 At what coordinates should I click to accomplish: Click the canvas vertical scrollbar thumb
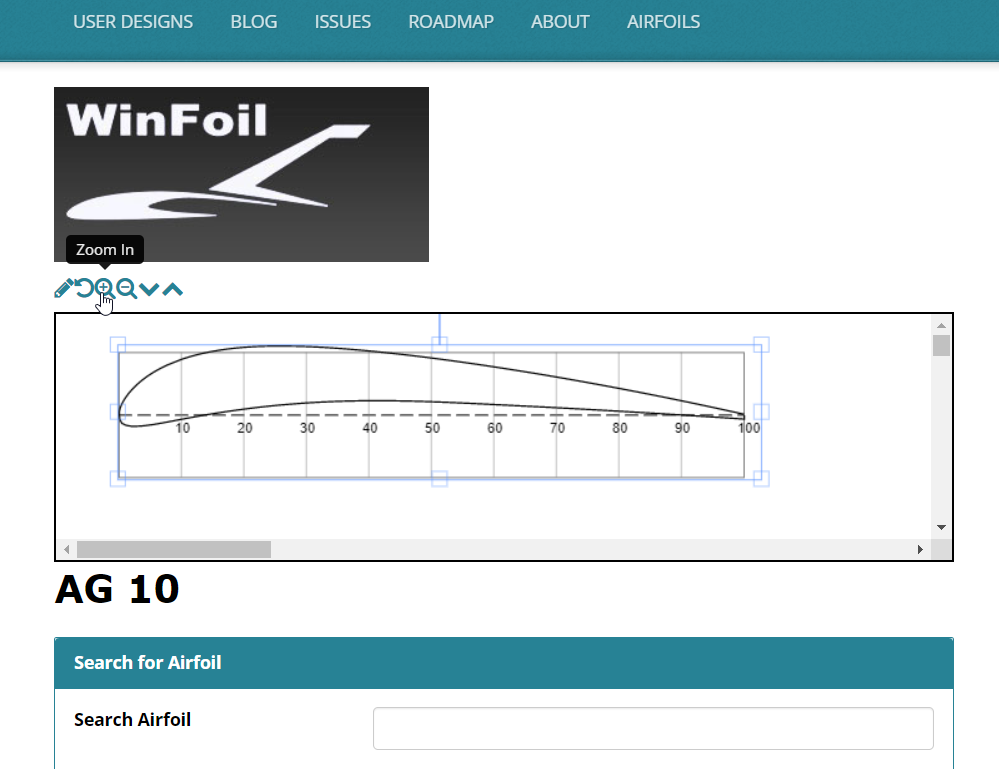(x=941, y=345)
